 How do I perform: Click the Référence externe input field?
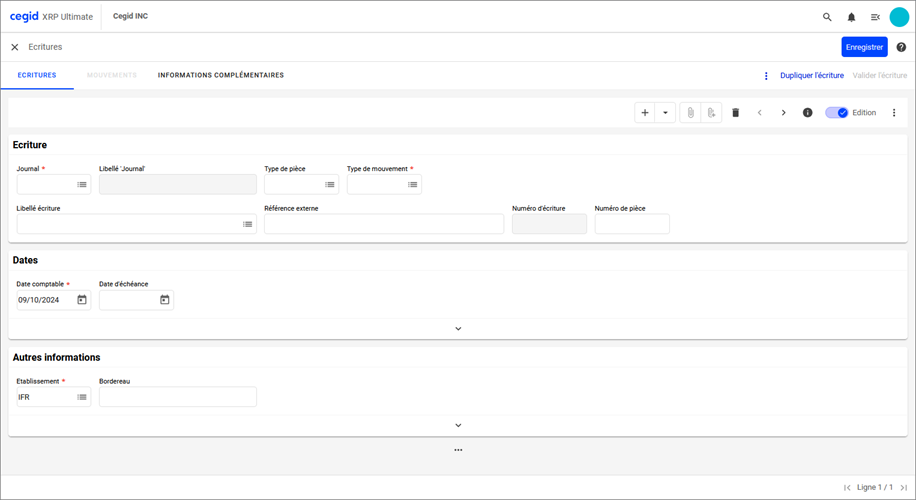pos(384,224)
